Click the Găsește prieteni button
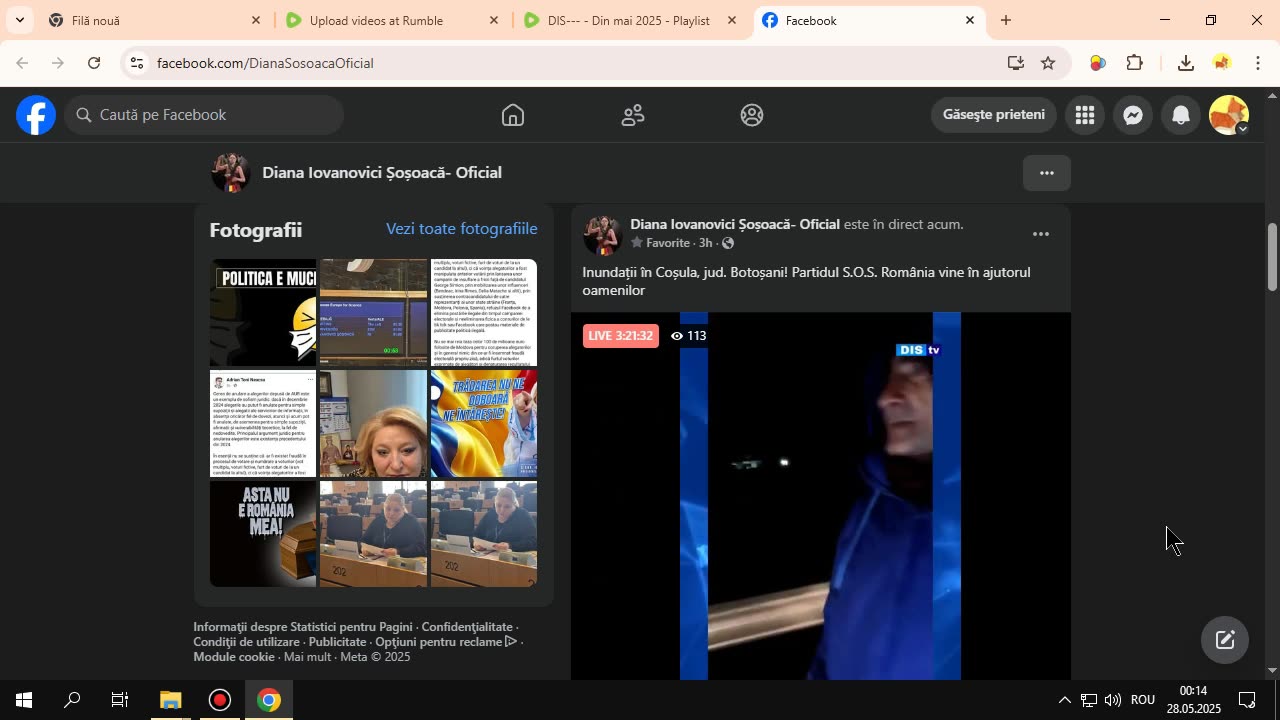1280x720 pixels. pos(994,115)
